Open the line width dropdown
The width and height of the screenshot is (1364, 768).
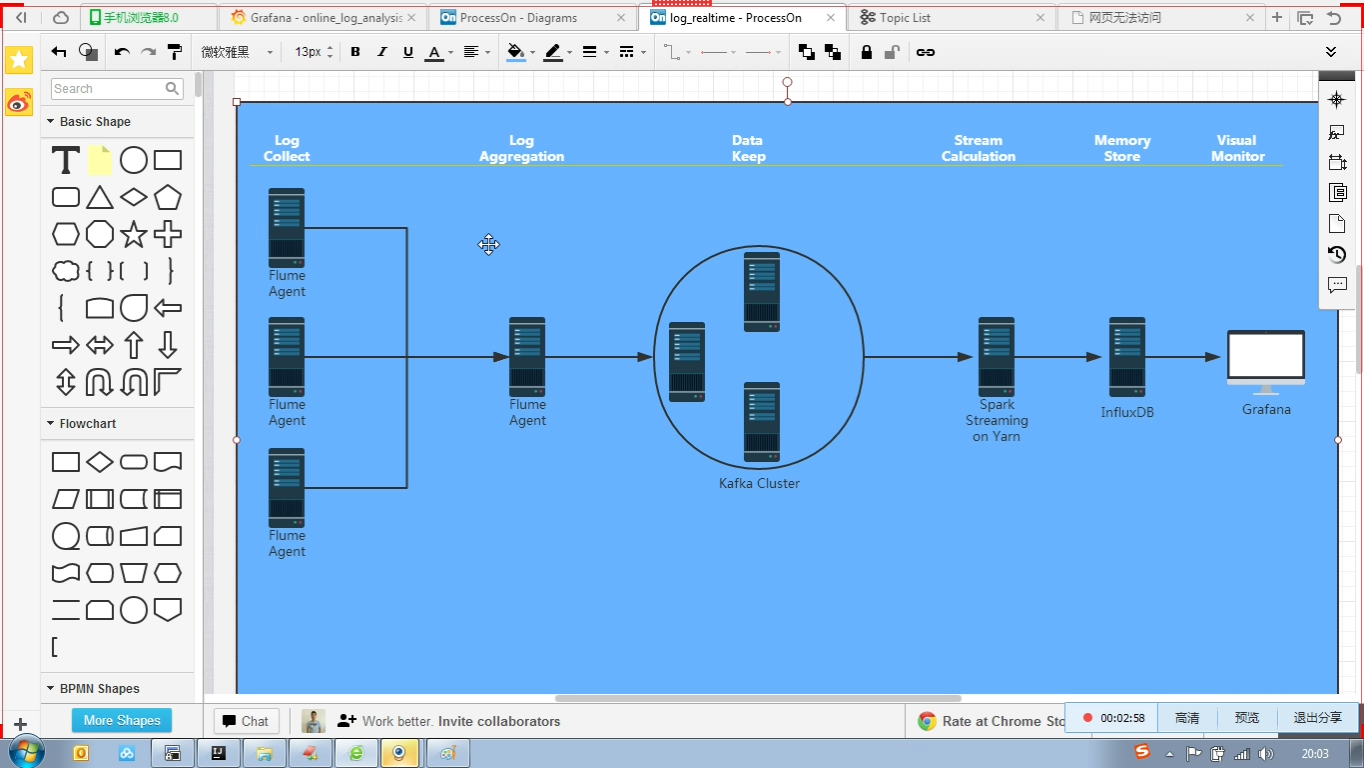[x=595, y=52]
